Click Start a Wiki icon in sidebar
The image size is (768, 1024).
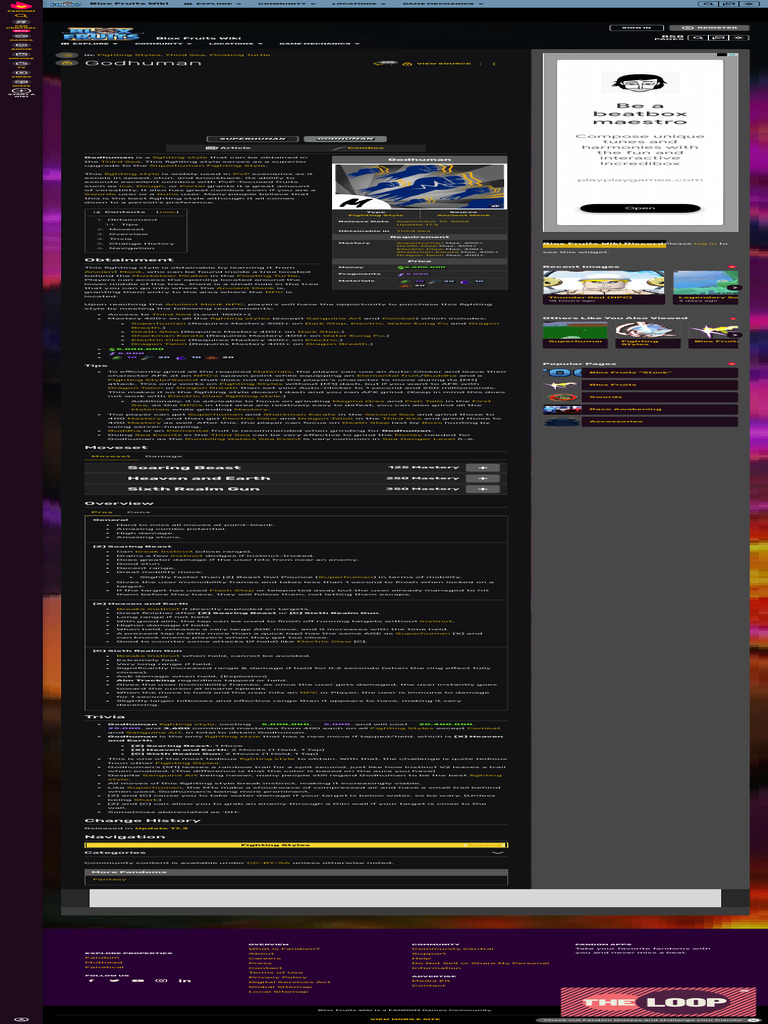pos(21,92)
